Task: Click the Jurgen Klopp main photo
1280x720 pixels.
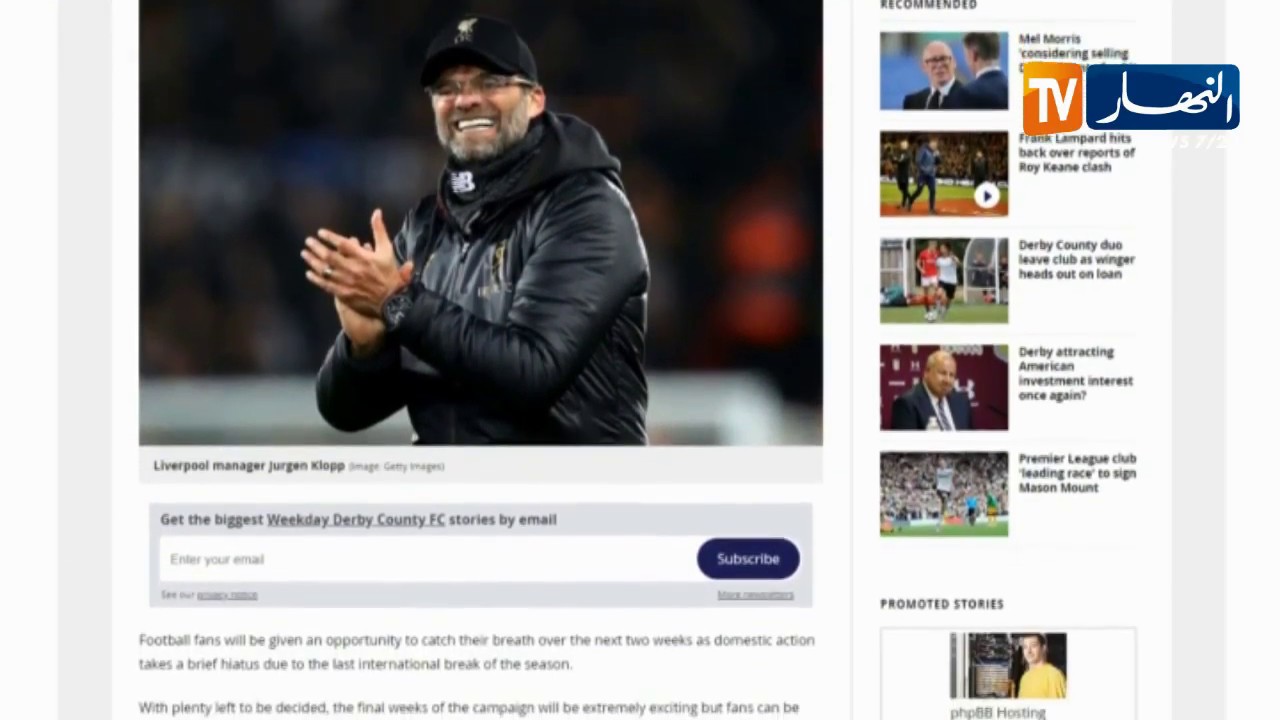Action: click(x=481, y=222)
